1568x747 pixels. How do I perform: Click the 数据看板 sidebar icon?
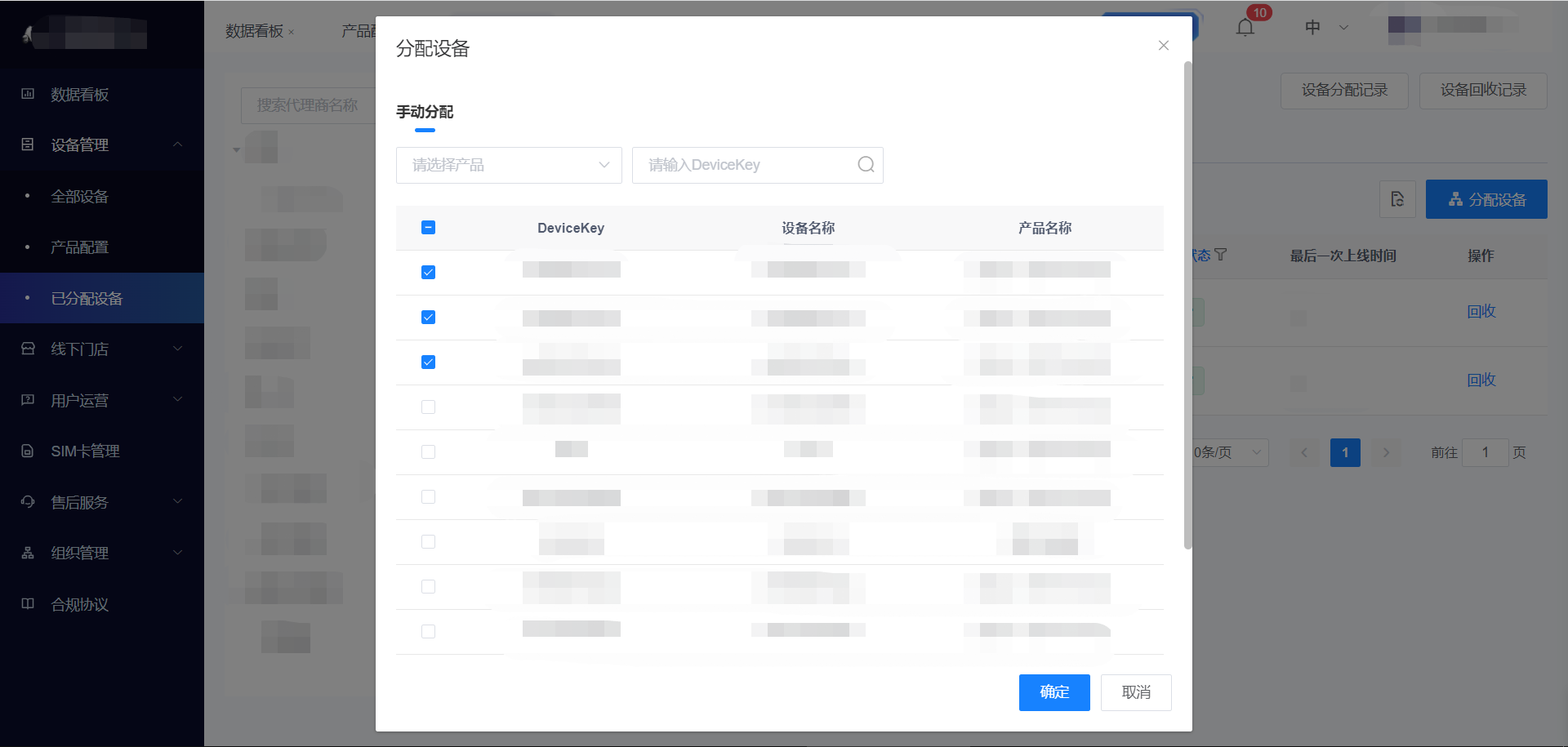point(28,94)
